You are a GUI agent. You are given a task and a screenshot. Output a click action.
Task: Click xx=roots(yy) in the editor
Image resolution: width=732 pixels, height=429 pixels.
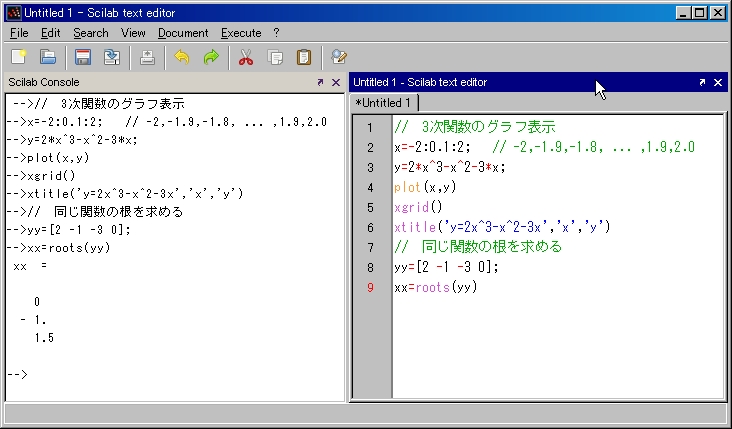436,287
